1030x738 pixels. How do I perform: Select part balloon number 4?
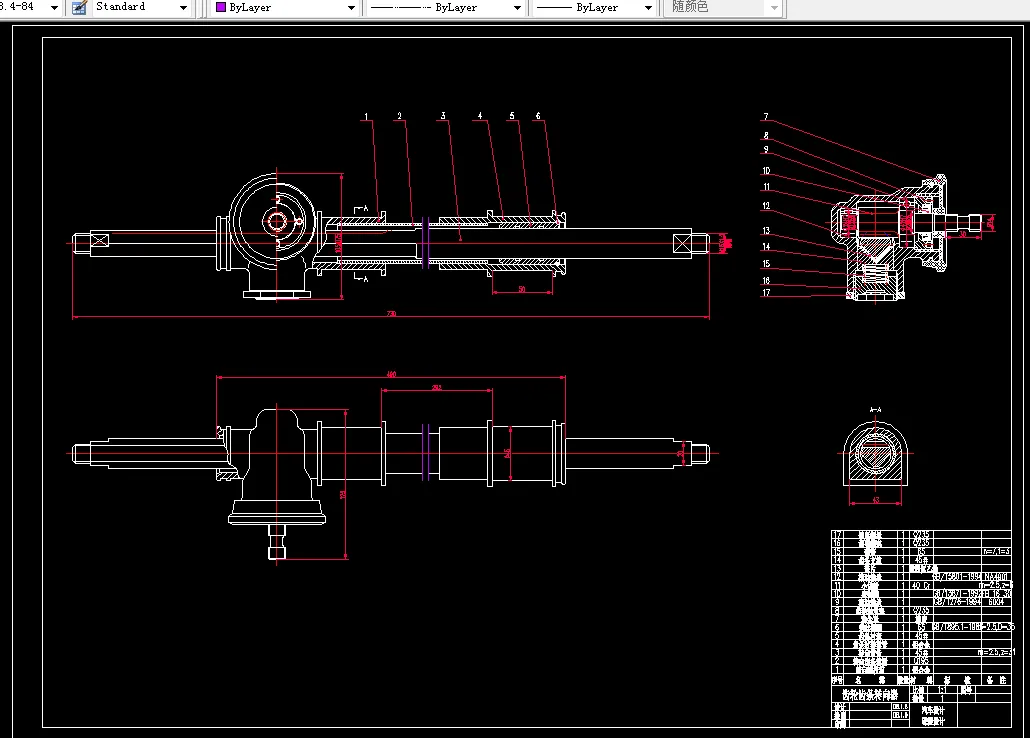click(x=480, y=116)
